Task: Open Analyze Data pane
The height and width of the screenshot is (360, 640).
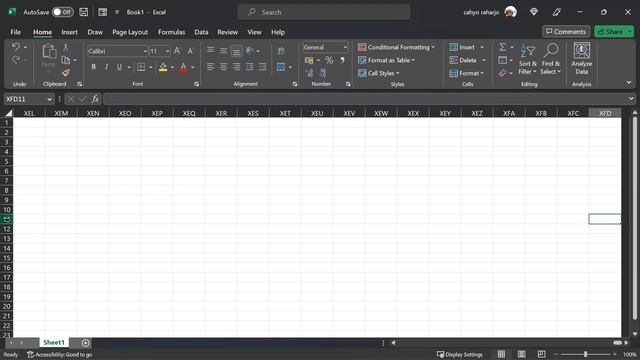Action: (582, 59)
